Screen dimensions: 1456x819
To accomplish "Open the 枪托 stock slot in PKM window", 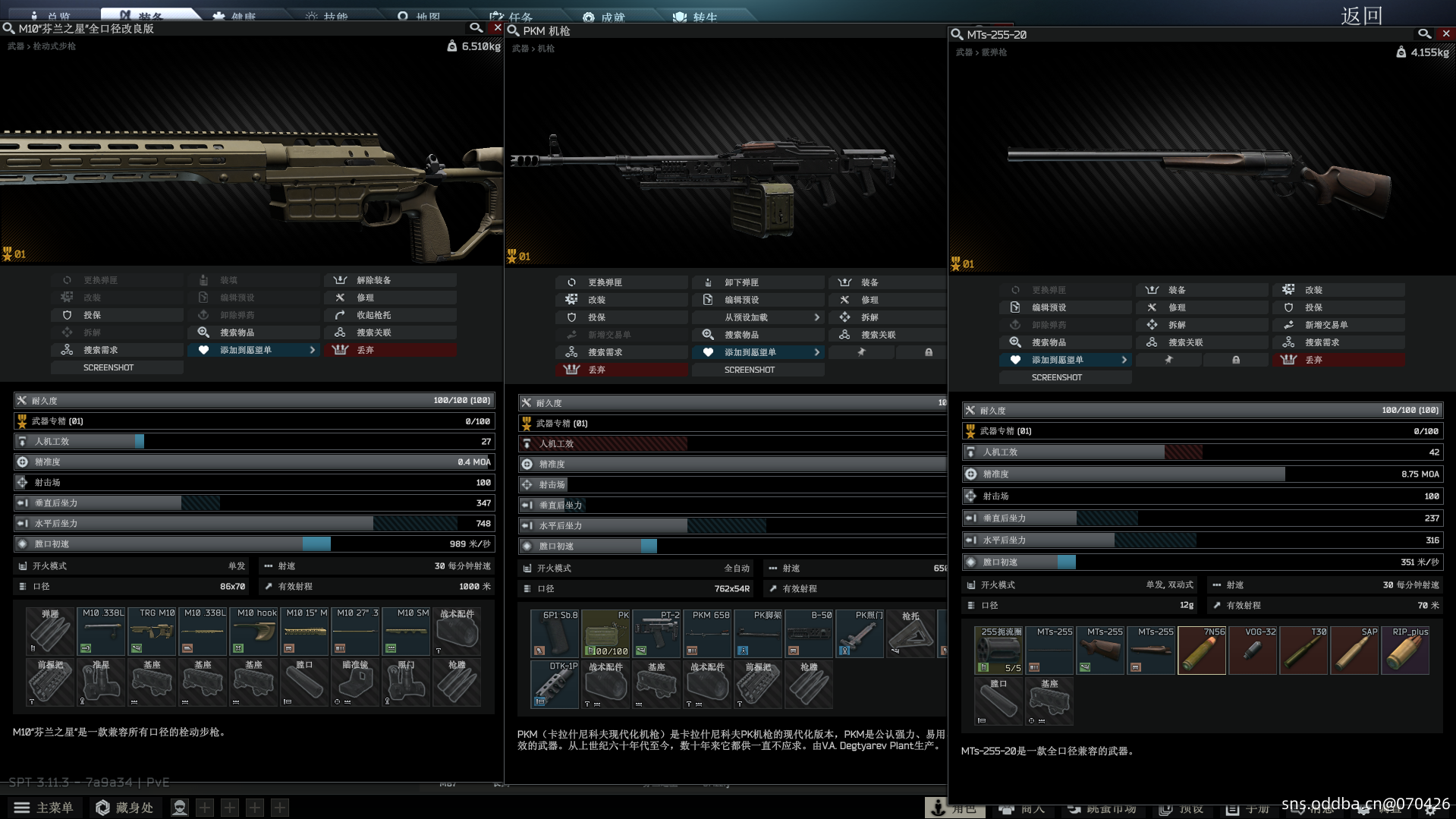I will coord(910,633).
